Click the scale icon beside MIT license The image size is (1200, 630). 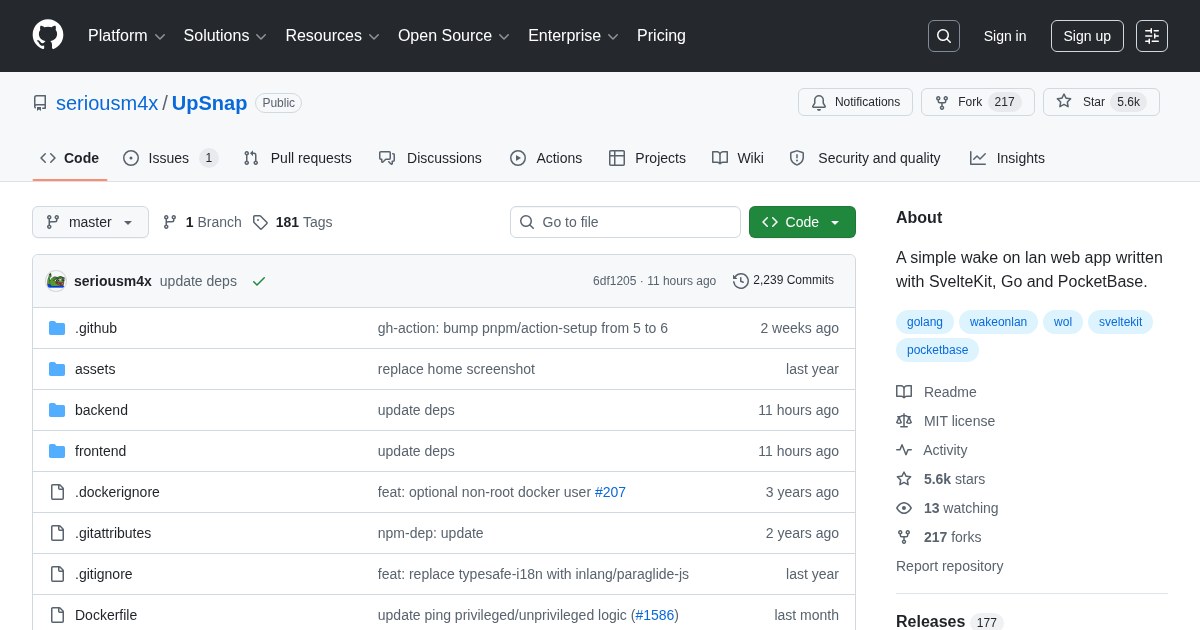click(904, 421)
